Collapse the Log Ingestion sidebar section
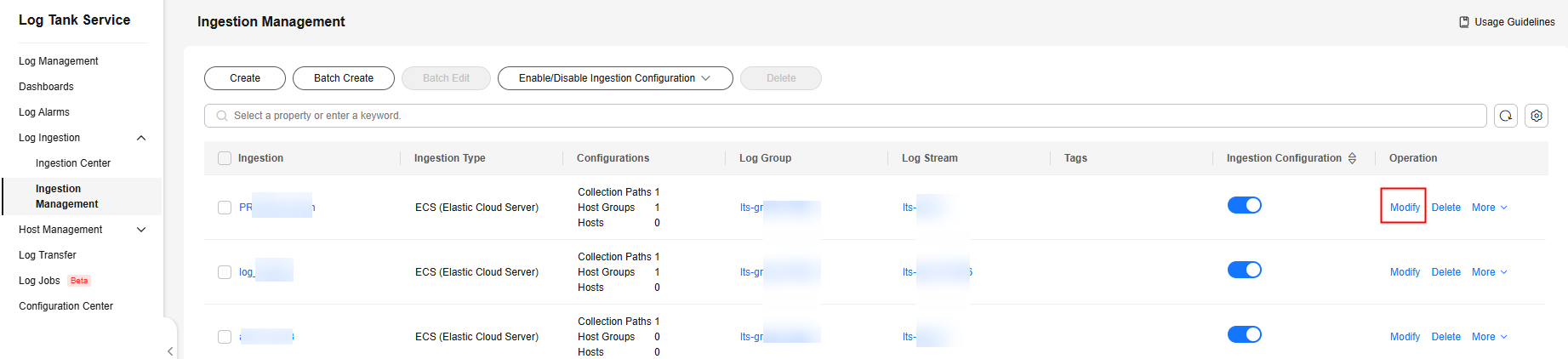Image resolution: width=1568 pixels, height=359 pixels. coord(141,138)
